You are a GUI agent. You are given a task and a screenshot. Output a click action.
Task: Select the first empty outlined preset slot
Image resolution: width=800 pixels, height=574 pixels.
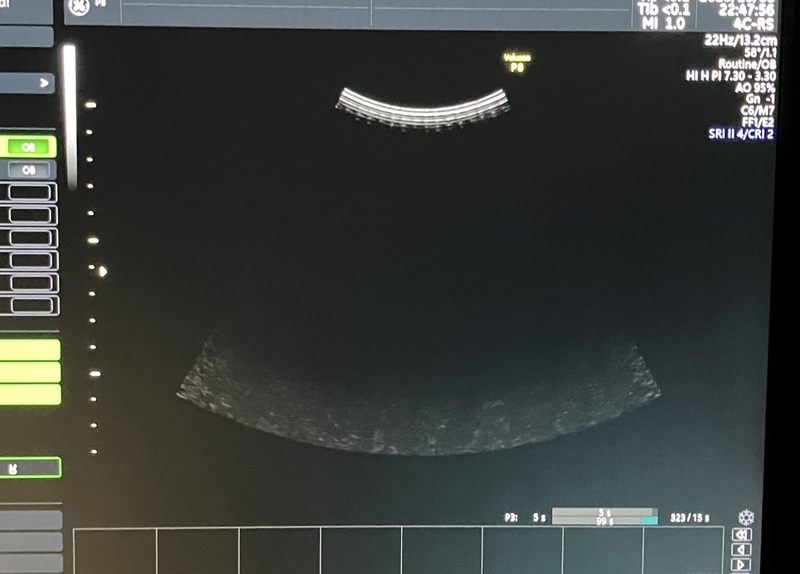29,192
